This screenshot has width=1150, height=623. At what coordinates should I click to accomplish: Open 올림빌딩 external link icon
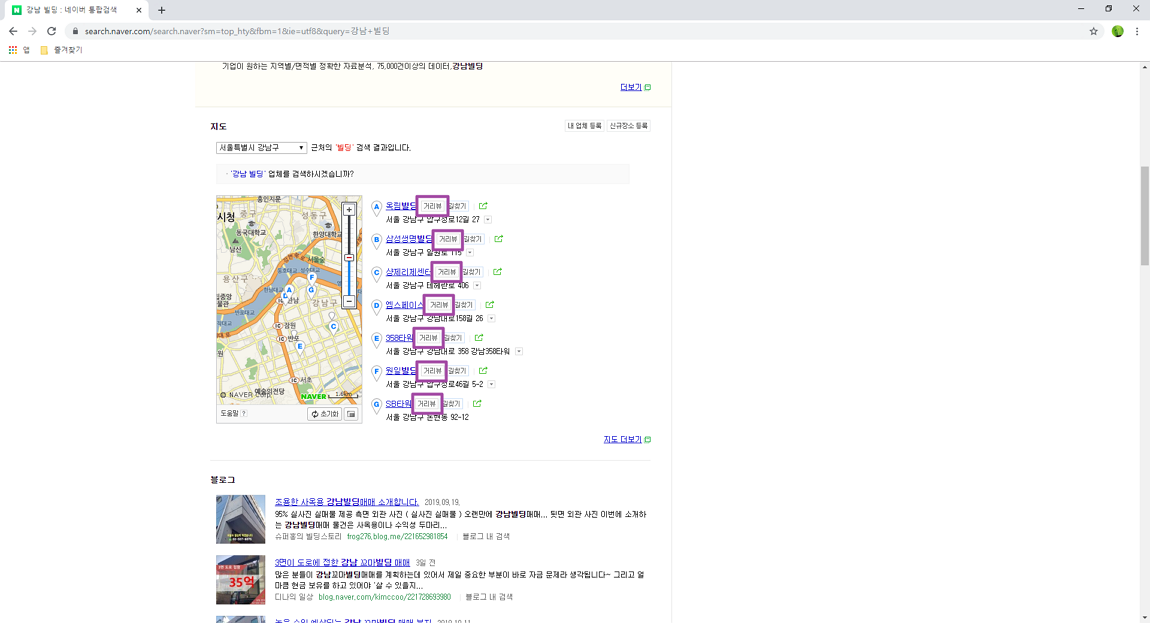point(483,206)
